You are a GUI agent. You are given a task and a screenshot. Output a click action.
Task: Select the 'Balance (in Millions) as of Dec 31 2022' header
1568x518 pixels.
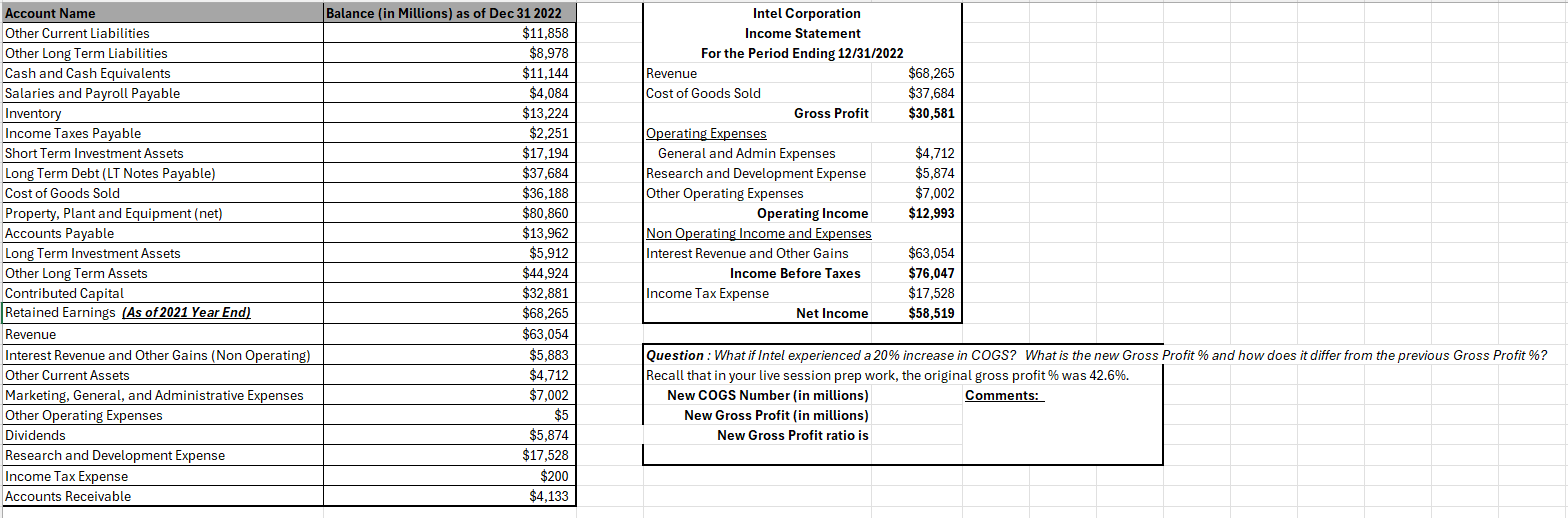pos(450,13)
